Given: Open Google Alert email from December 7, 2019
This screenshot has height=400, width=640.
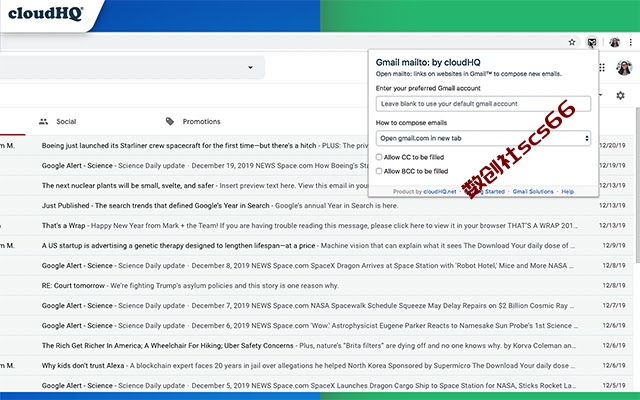Looking at the screenshot, I should pos(316,306).
